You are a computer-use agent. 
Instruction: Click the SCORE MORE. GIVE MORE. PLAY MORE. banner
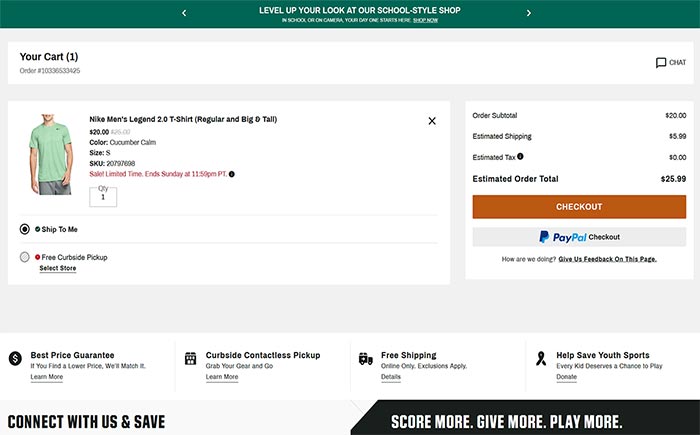(506, 422)
